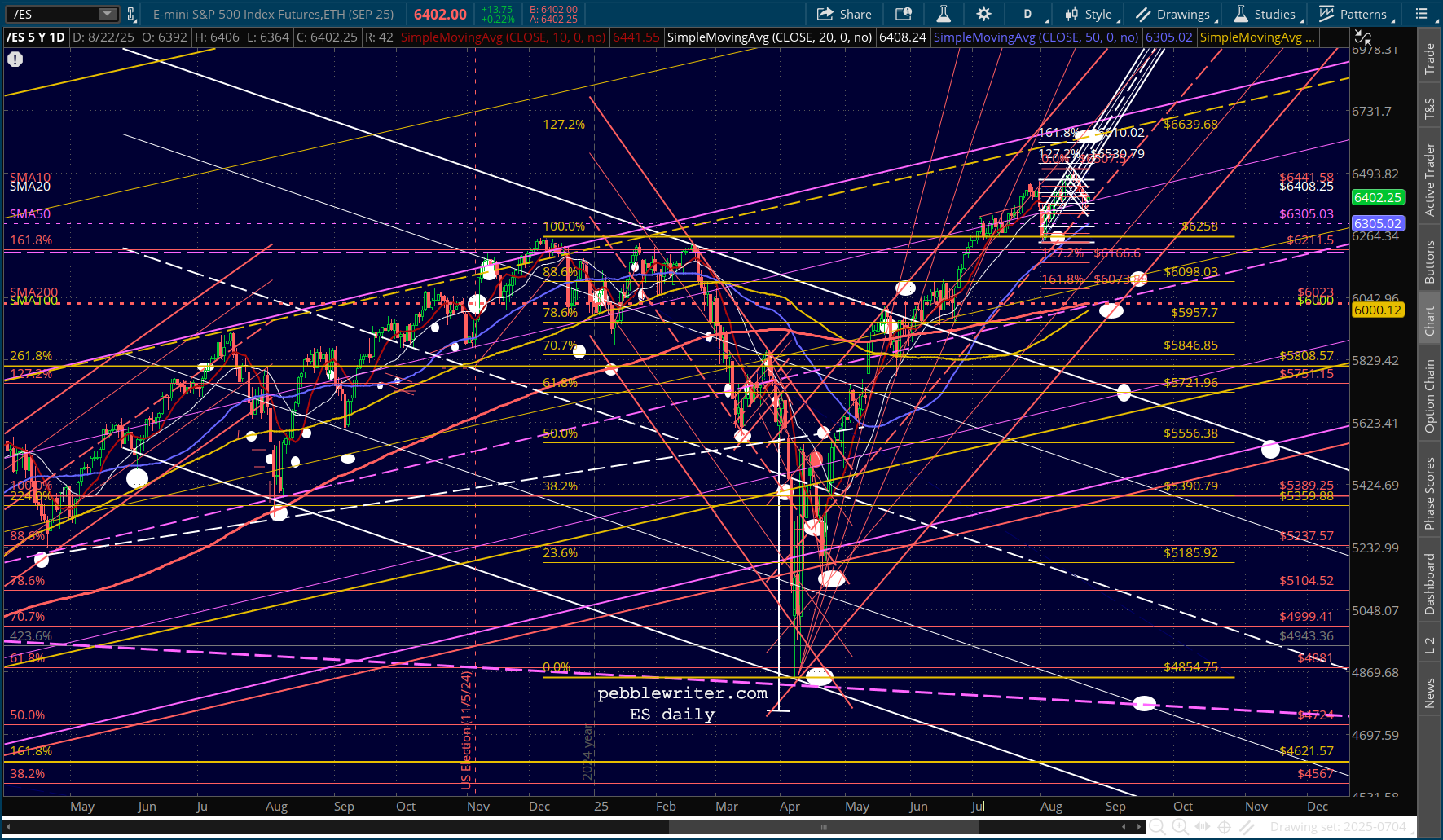Click the chart alert exclamation icon
Screen dimensions: 1443x840
coord(15,59)
